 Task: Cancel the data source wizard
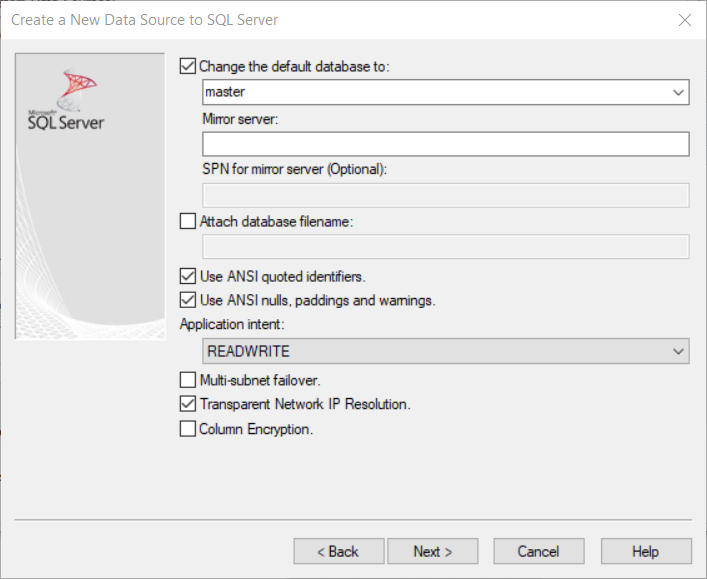point(539,551)
